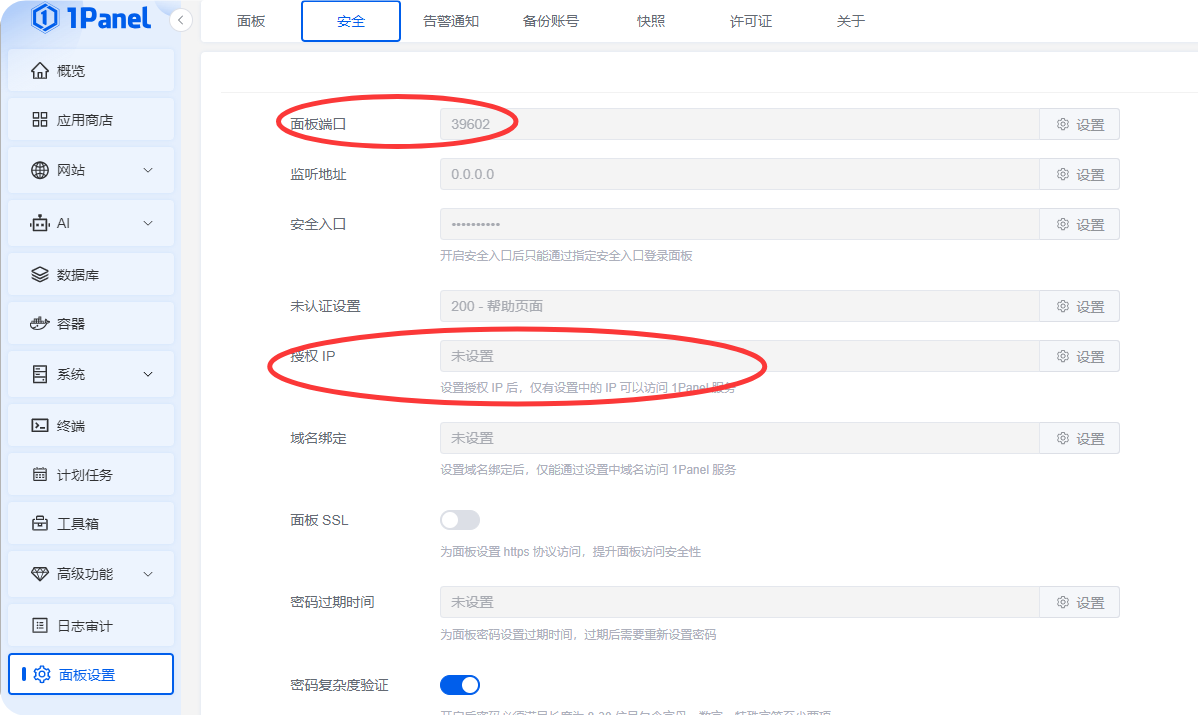Open 数据库 in the sidebar

91,274
